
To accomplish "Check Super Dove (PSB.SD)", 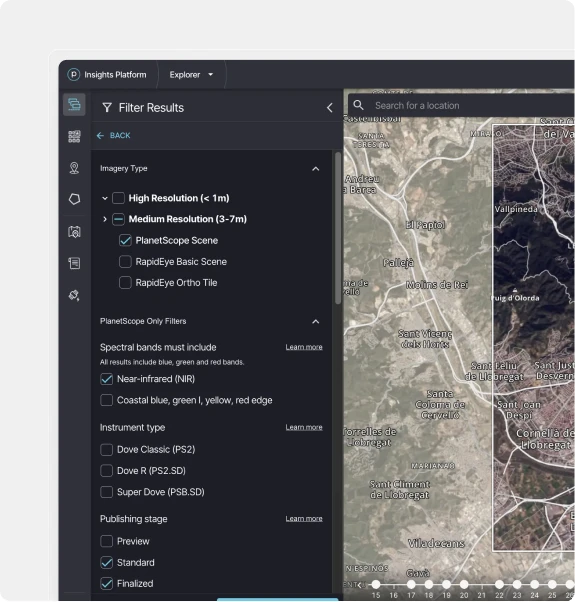I will coord(106,492).
